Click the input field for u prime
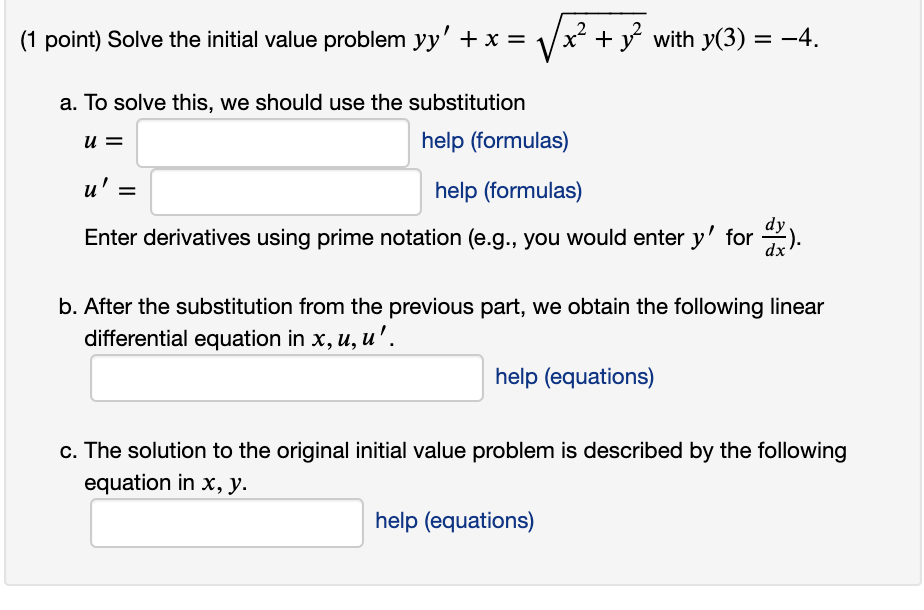The height and width of the screenshot is (610, 924). point(285,192)
